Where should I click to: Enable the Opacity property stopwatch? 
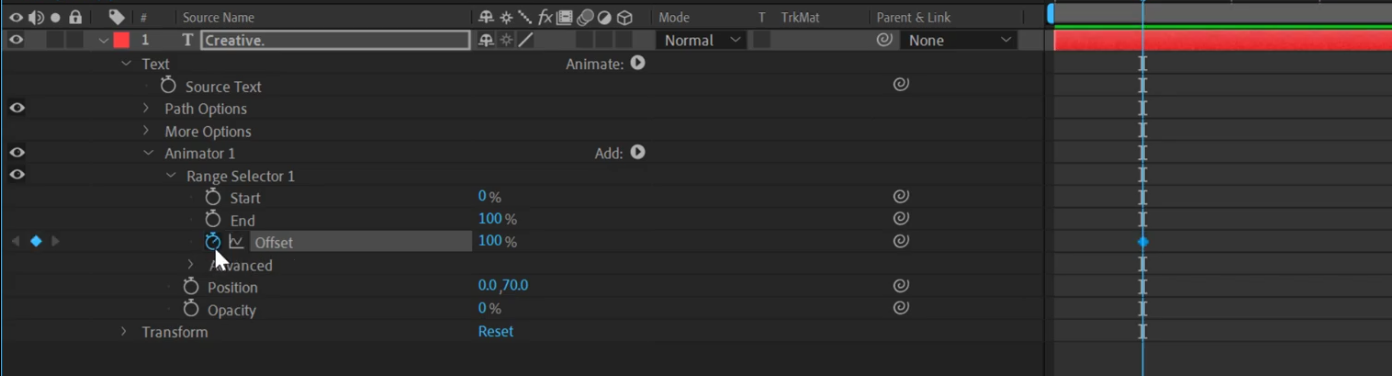[x=190, y=309]
